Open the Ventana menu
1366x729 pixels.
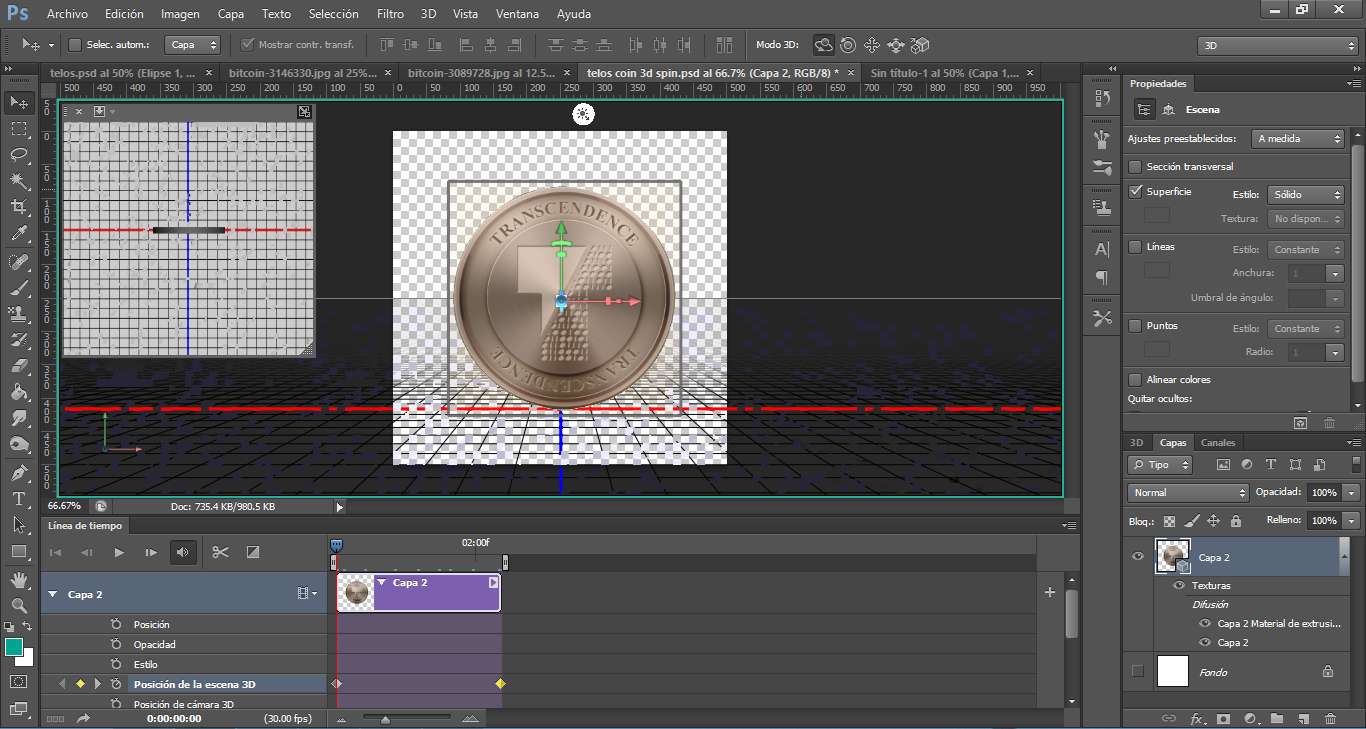pos(517,14)
